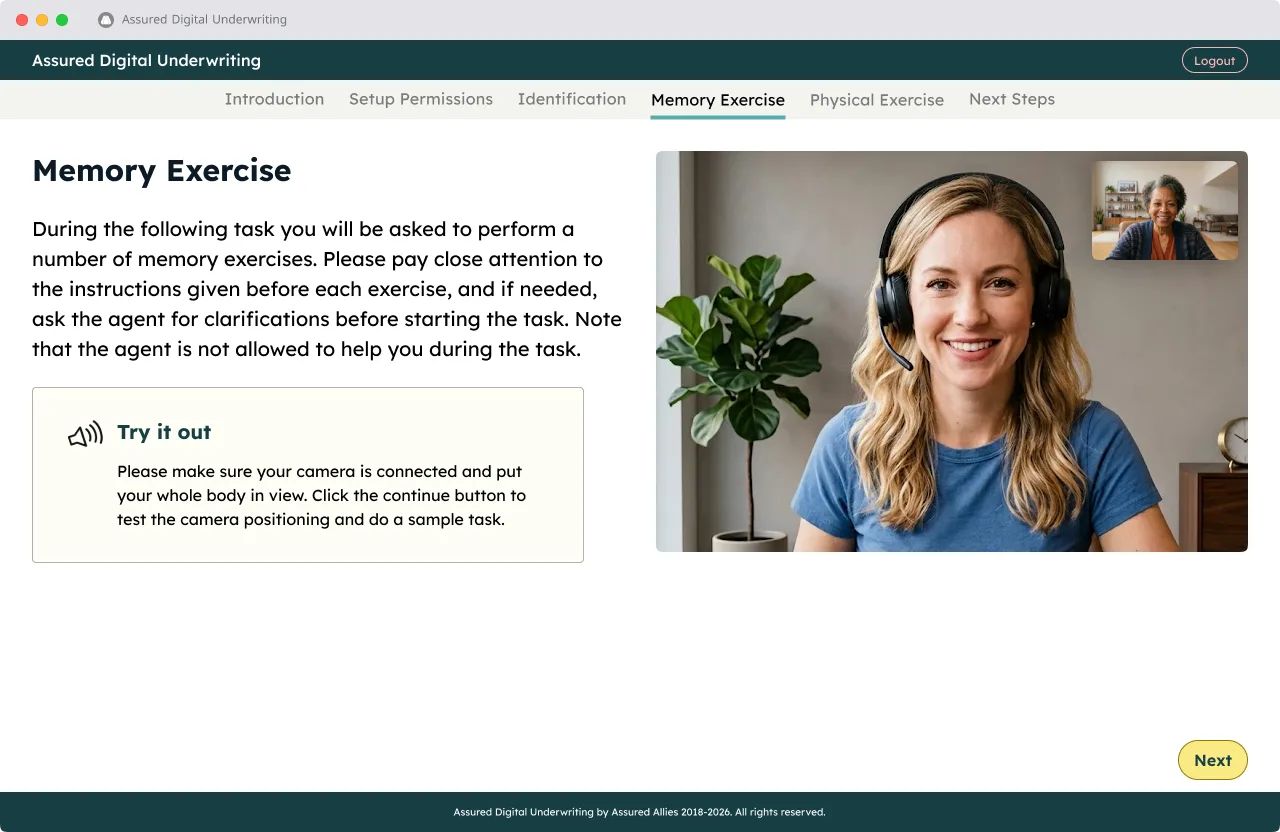Open the Physical Exercise tab
The height and width of the screenshot is (832, 1280).
(x=877, y=100)
